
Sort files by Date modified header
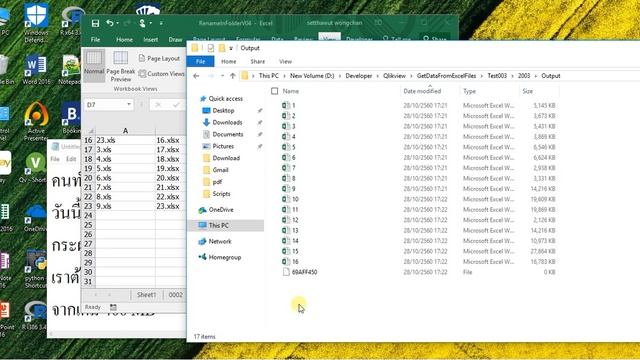coord(422,91)
